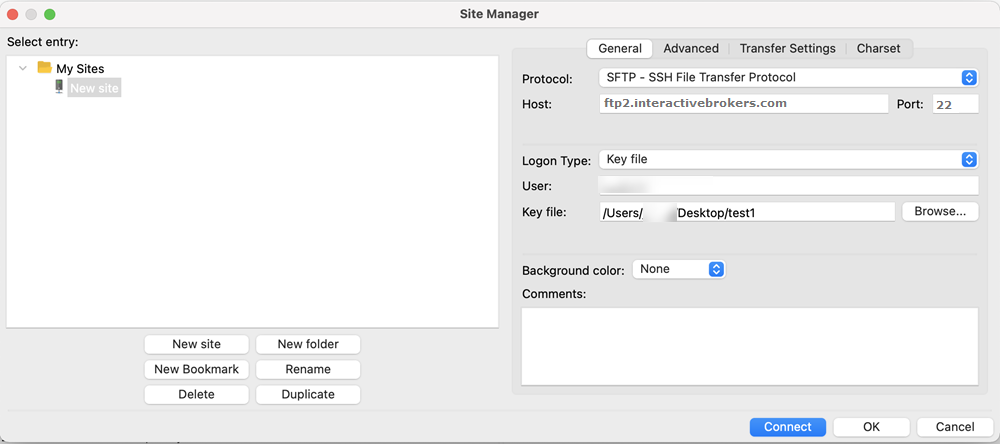
Task: Click the Comments text area
Action: (x=749, y=346)
